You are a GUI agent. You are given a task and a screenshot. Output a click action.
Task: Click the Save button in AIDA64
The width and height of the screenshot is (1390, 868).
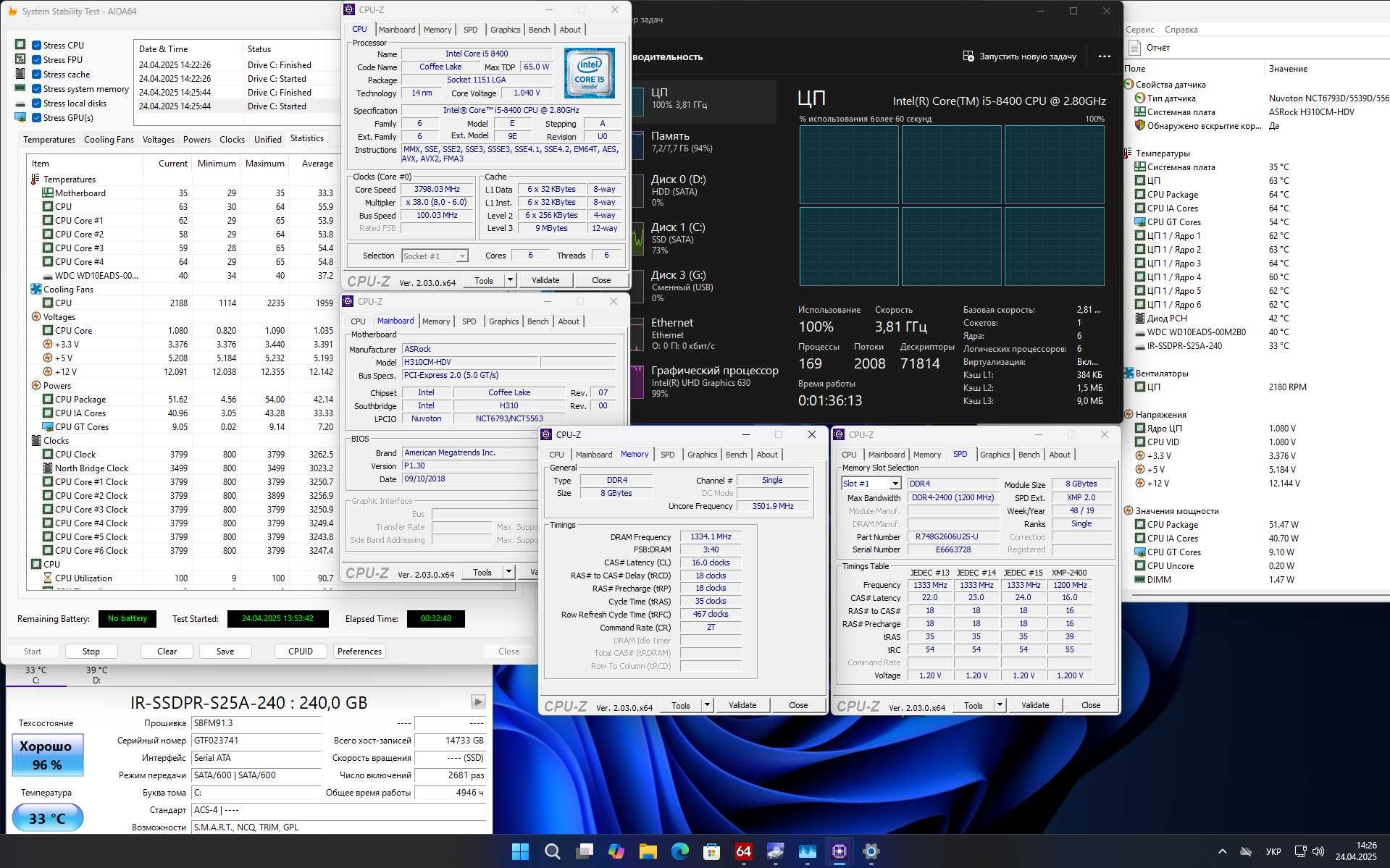pyautogui.click(x=225, y=651)
